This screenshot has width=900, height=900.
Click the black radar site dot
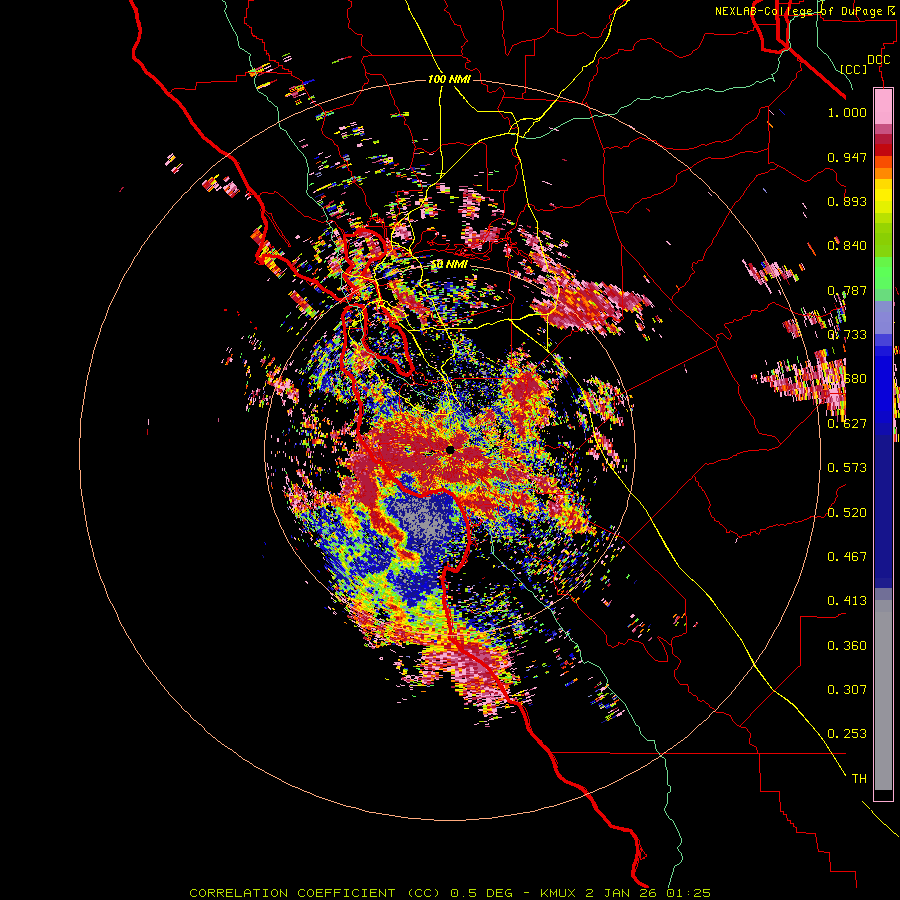click(x=450, y=449)
